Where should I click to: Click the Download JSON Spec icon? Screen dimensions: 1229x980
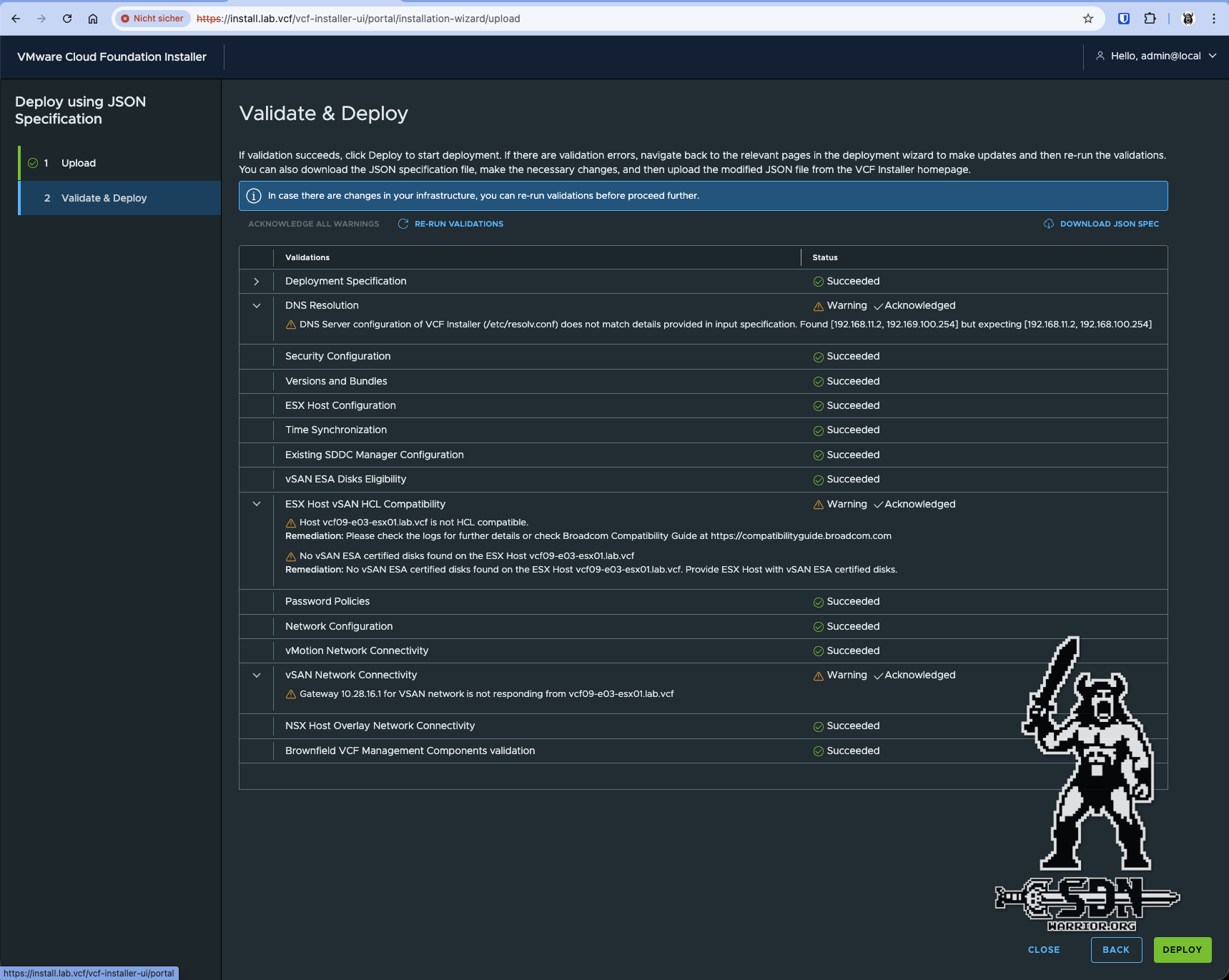[1047, 224]
